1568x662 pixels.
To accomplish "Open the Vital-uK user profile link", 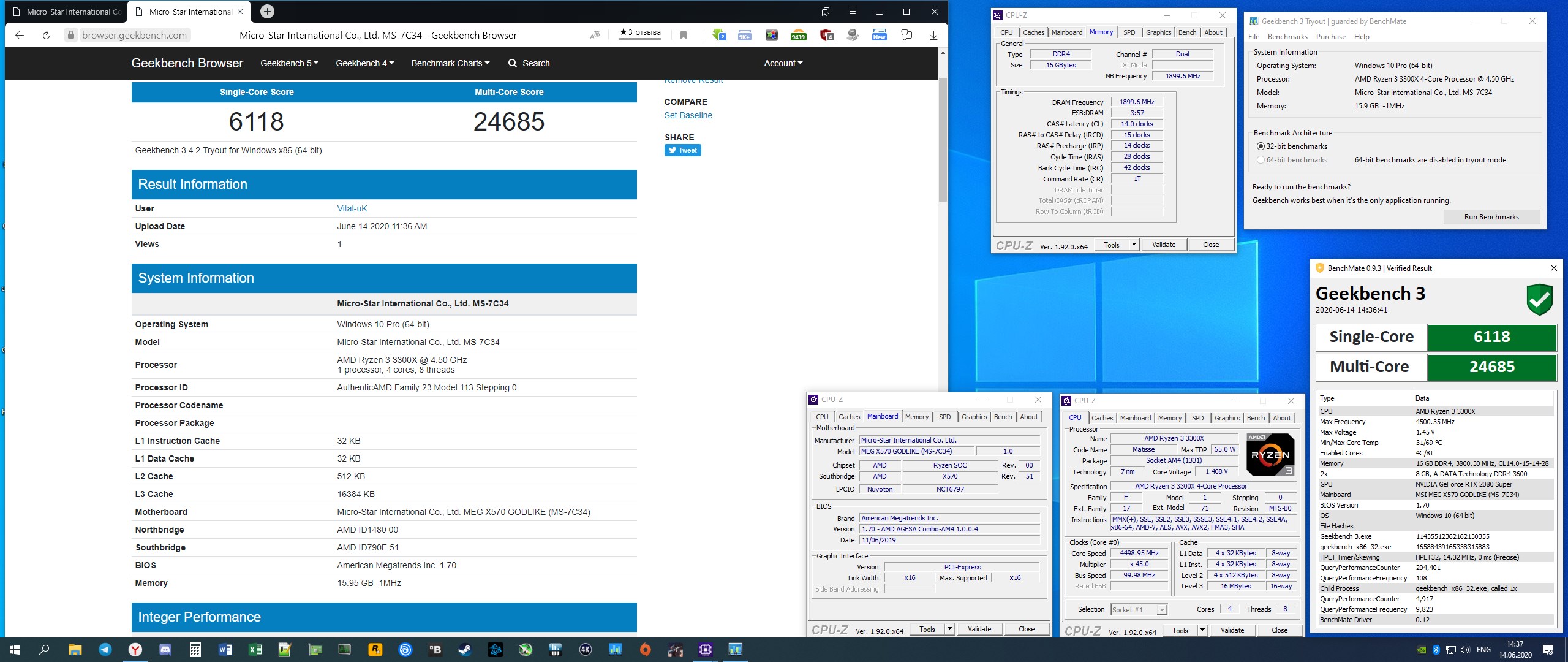I will tap(352, 208).
